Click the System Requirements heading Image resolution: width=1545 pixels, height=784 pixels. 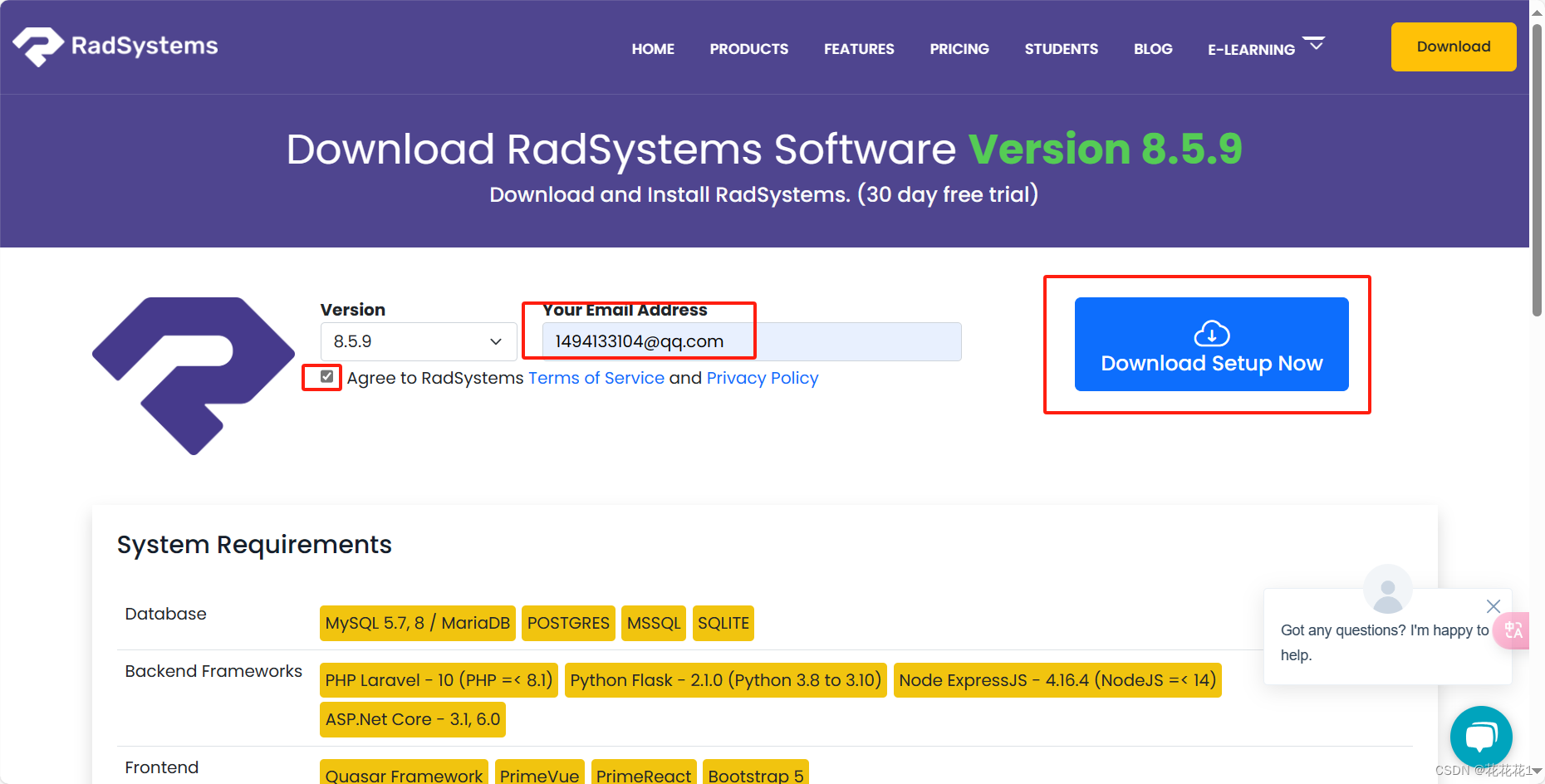point(254,545)
